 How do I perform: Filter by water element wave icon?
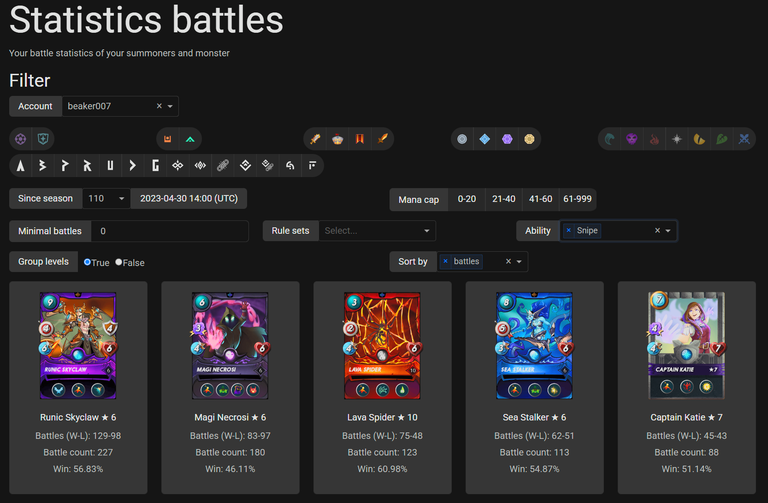tap(609, 139)
